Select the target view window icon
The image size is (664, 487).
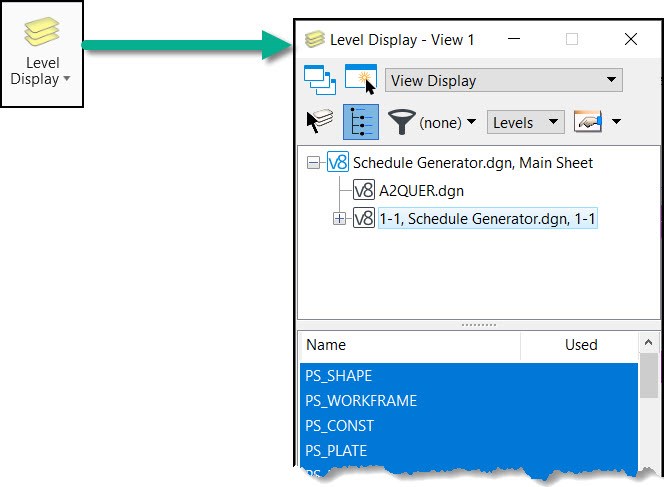pyautogui.click(x=361, y=80)
